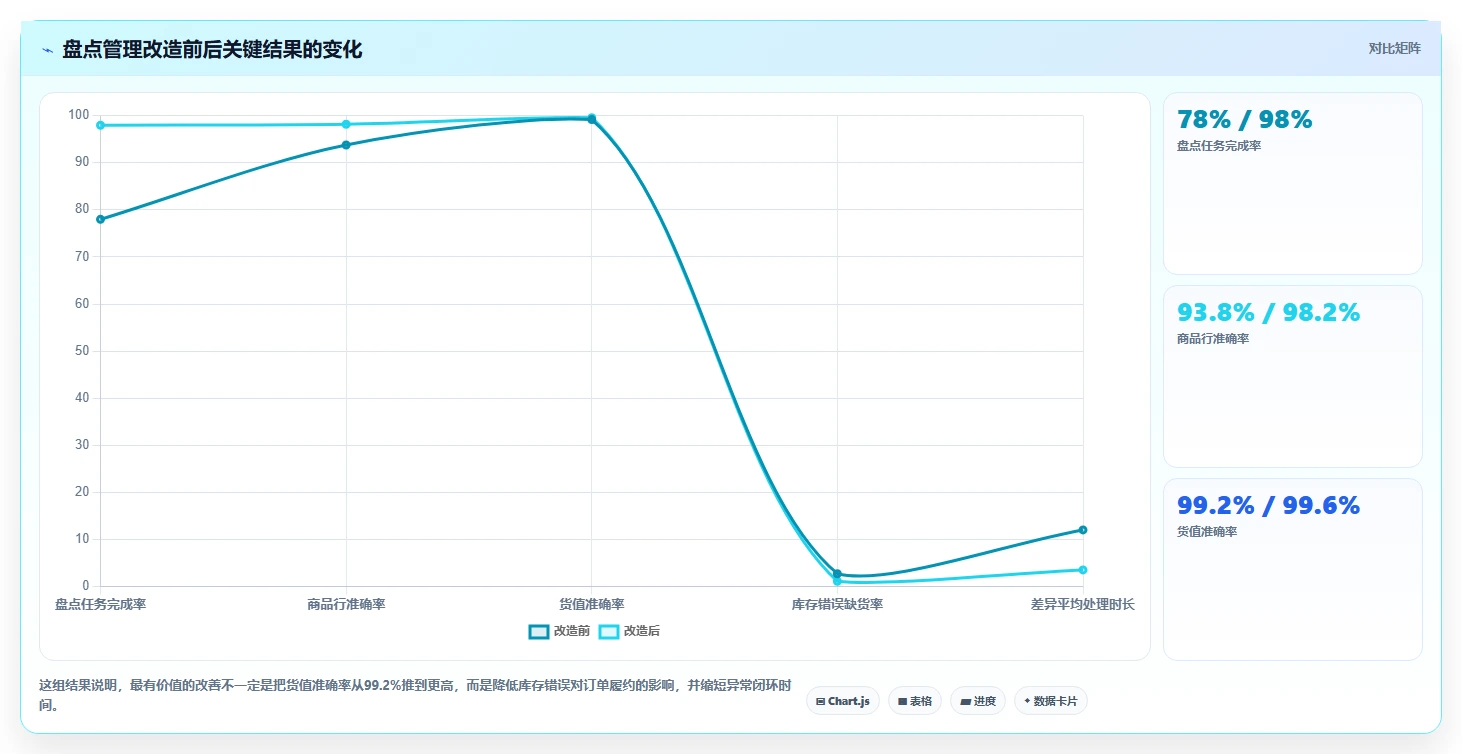Click the x-axis label 盘点任务完成率

[100, 604]
